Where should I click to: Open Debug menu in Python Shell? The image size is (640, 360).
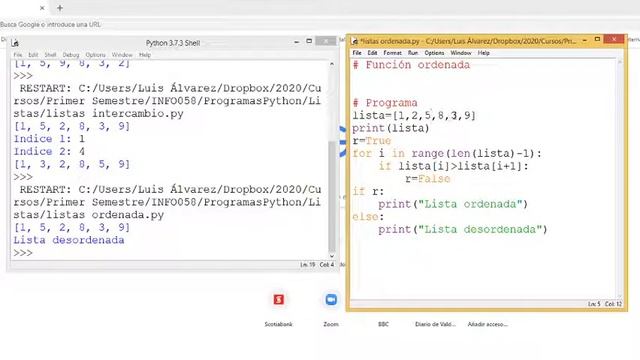coord(71,55)
